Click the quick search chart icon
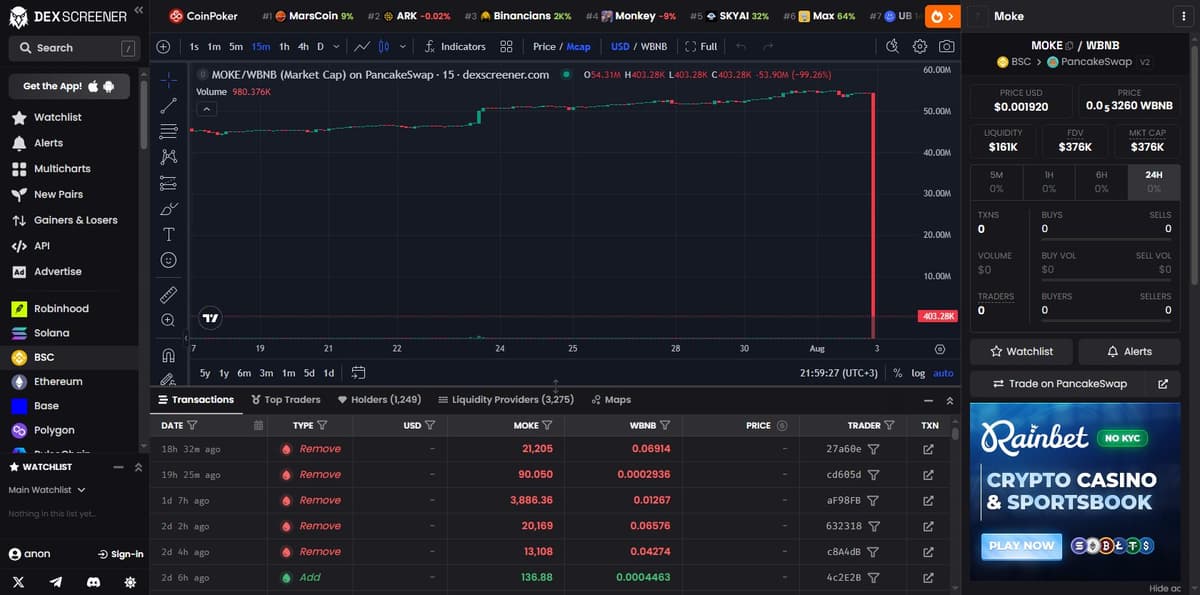 click(x=894, y=47)
